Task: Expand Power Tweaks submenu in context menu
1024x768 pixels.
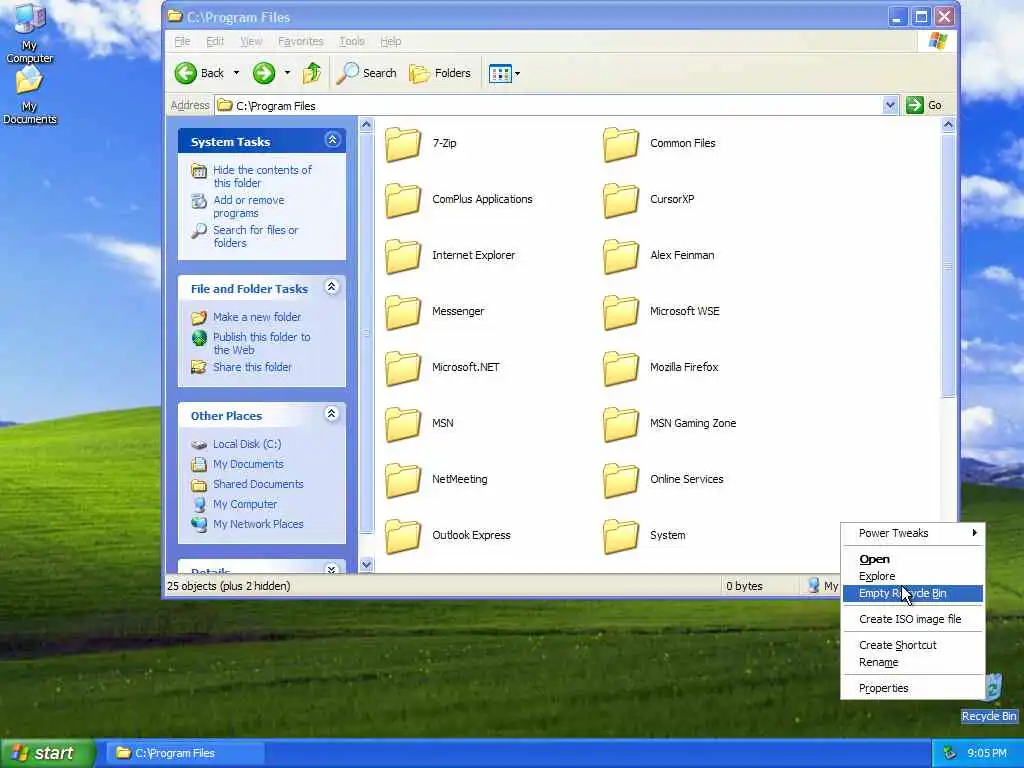Action: pos(912,533)
